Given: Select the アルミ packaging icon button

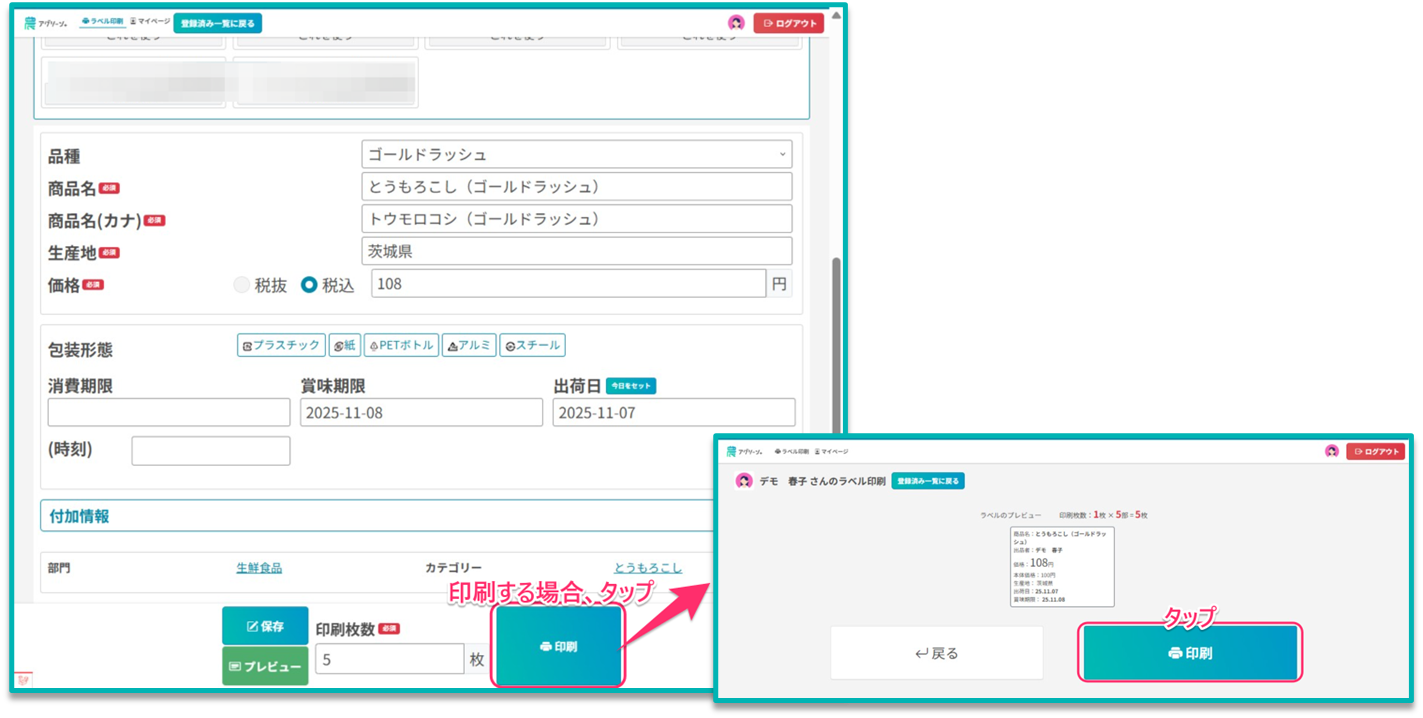Looking at the screenshot, I should [x=469, y=345].
